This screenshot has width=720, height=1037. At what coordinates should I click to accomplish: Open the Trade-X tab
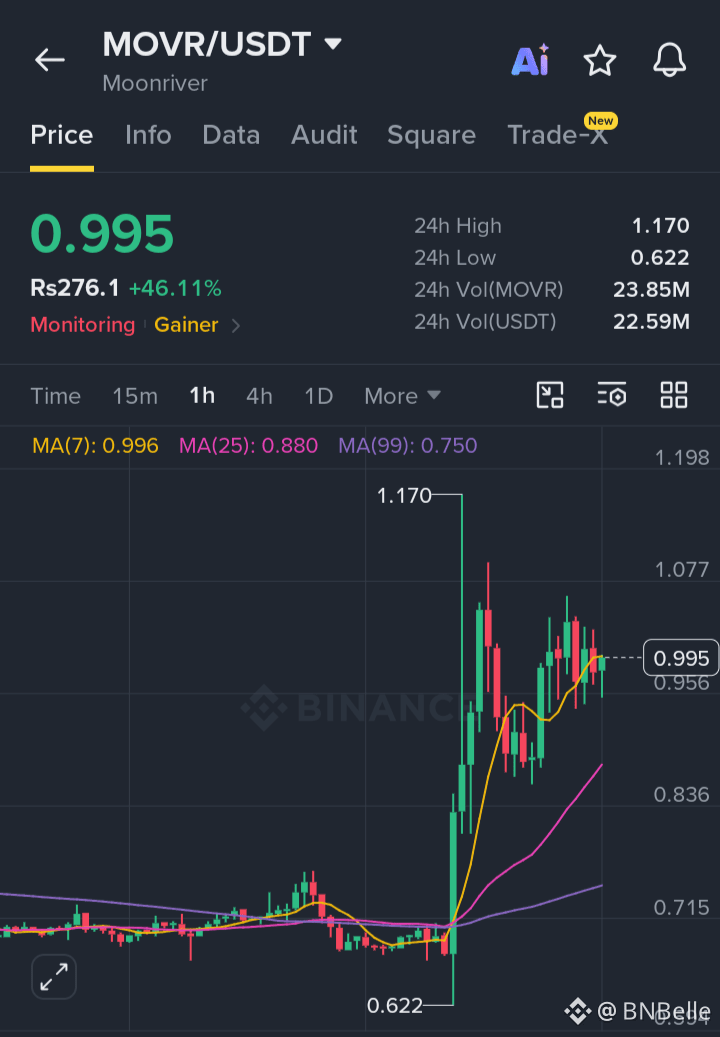(x=557, y=135)
